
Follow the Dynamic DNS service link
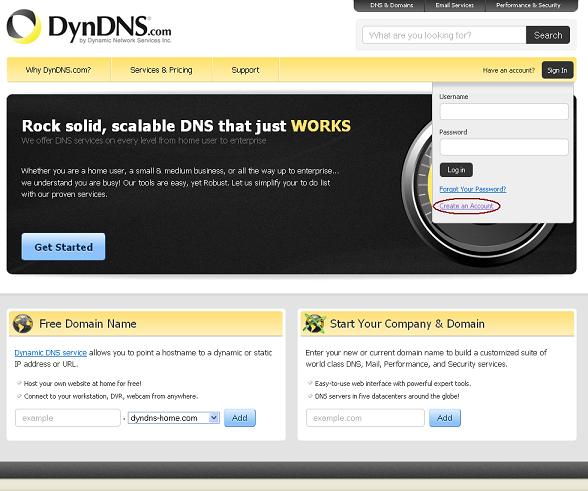point(51,353)
